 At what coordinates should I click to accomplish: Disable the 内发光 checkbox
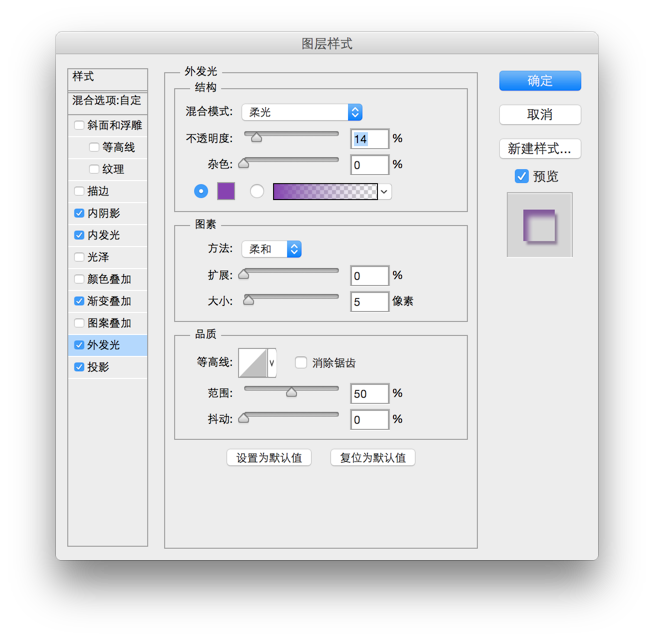point(79,235)
